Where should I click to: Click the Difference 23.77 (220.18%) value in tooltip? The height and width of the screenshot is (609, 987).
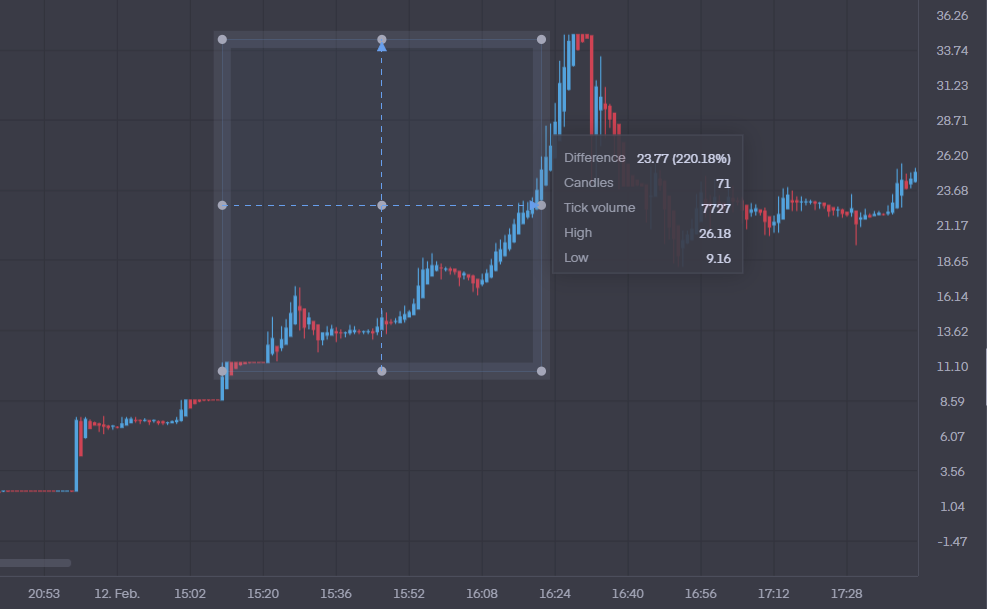tap(683, 158)
